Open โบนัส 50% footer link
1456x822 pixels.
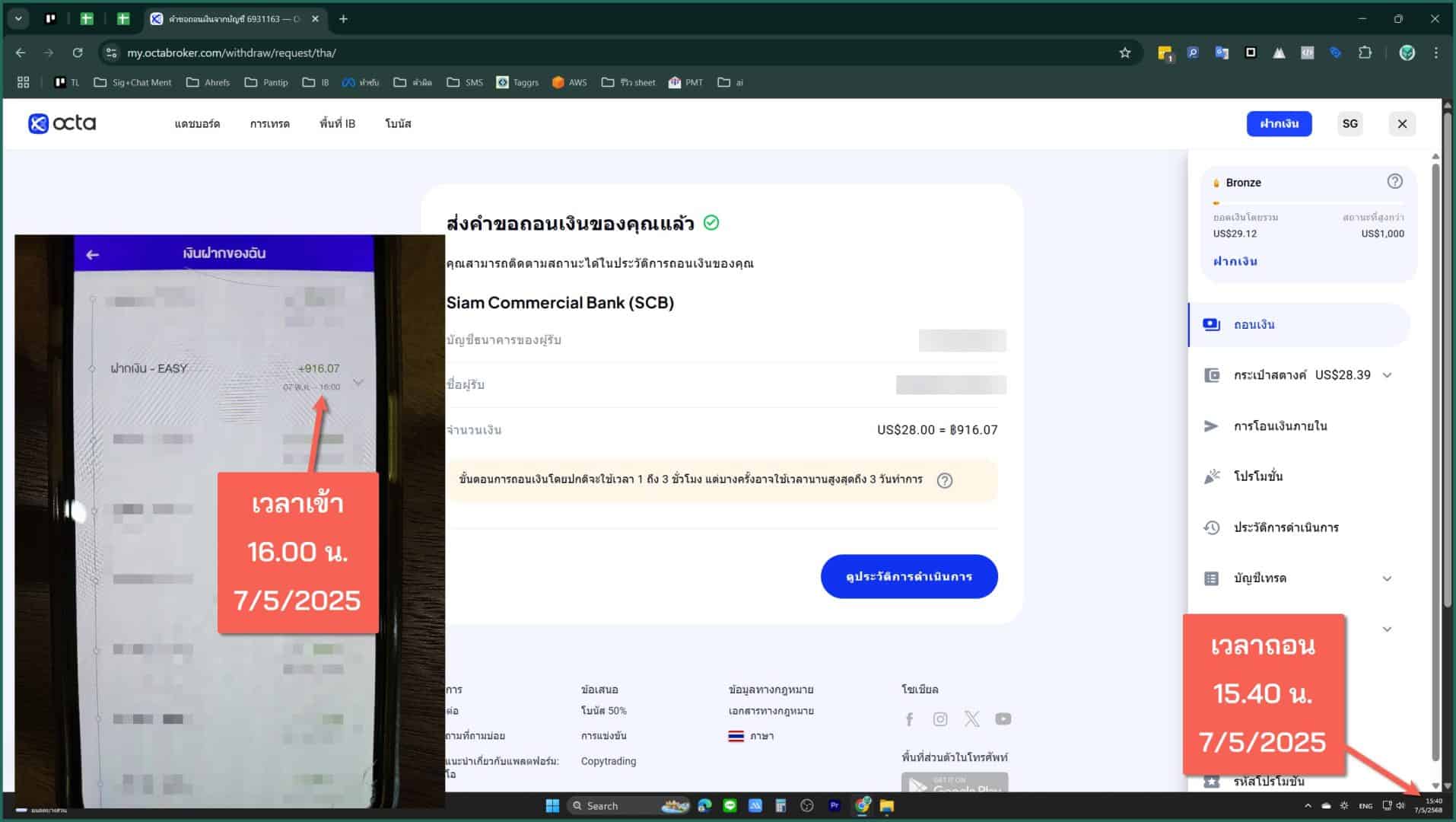click(x=603, y=711)
